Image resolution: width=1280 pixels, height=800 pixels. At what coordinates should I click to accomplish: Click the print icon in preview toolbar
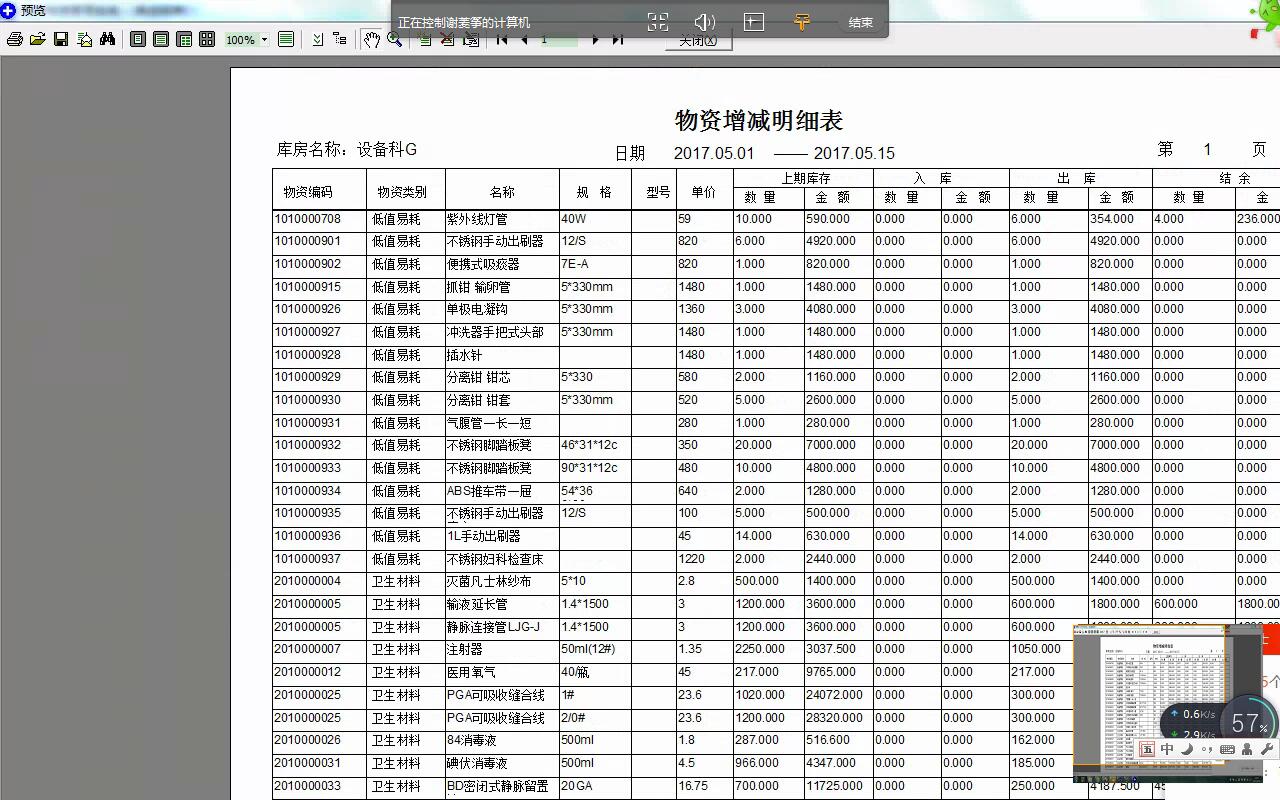point(14,39)
